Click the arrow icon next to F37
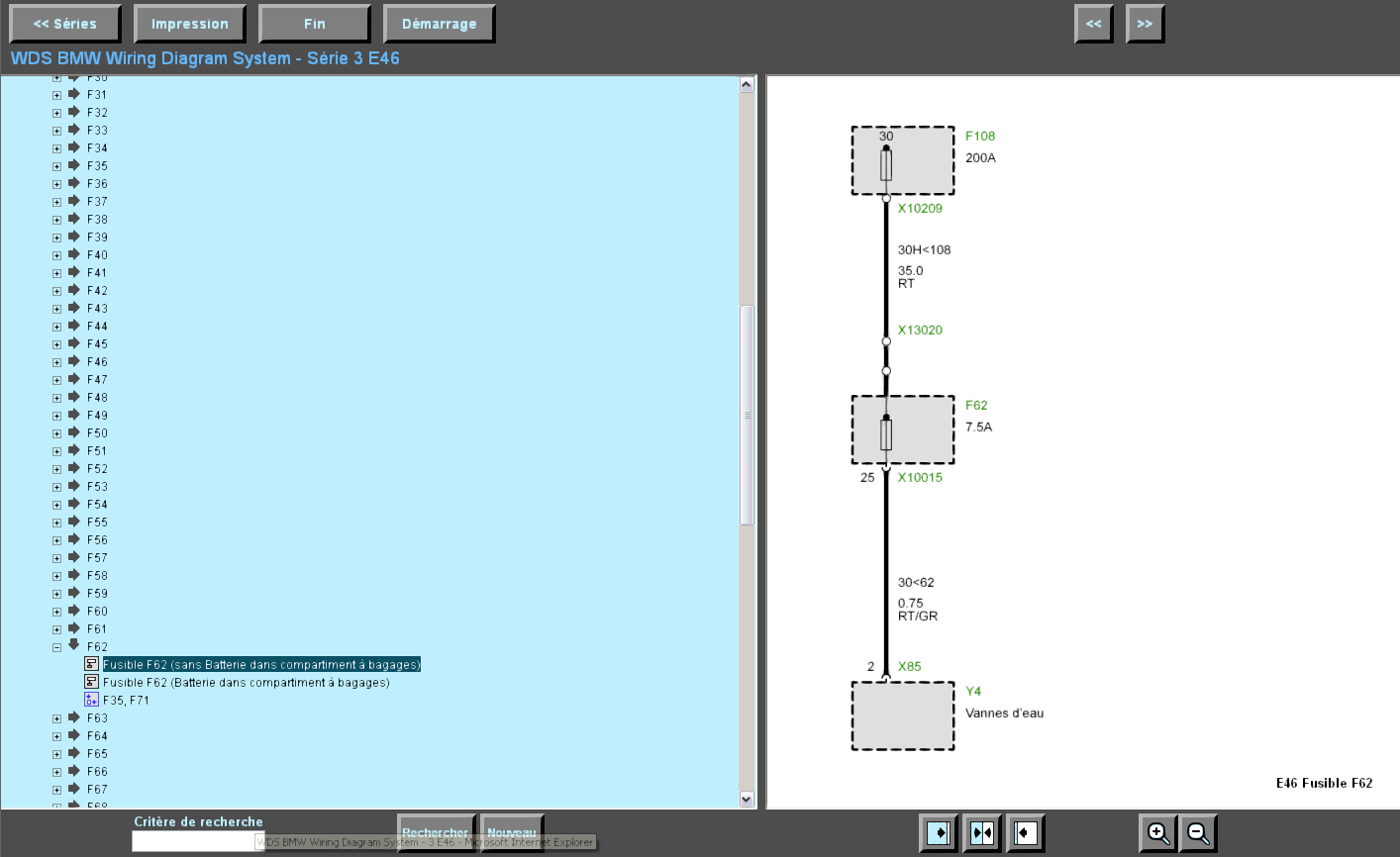This screenshot has height=857, width=1400. click(x=73, y=201)
